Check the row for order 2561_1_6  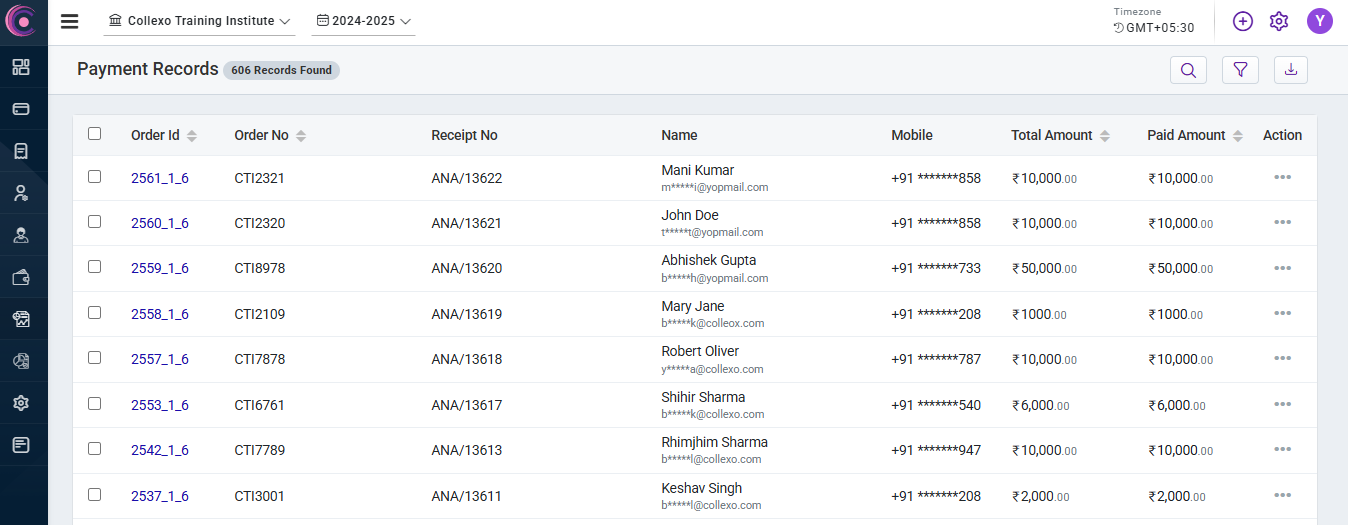(x=95, y=176)
